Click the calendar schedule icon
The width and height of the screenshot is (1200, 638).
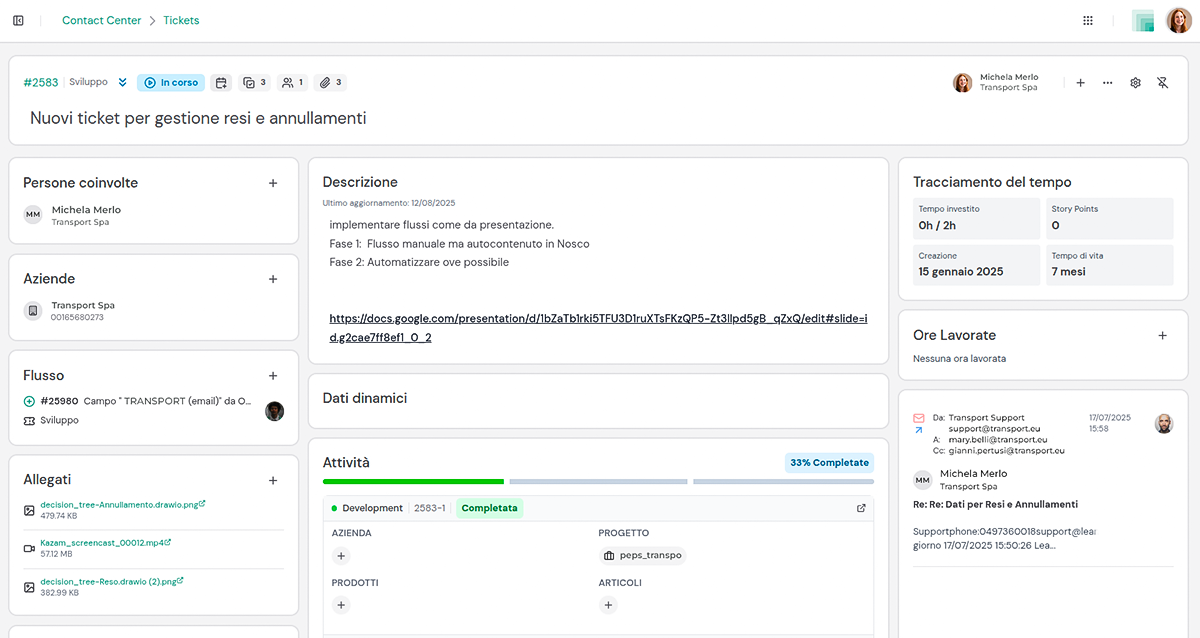tap(221, 83)
